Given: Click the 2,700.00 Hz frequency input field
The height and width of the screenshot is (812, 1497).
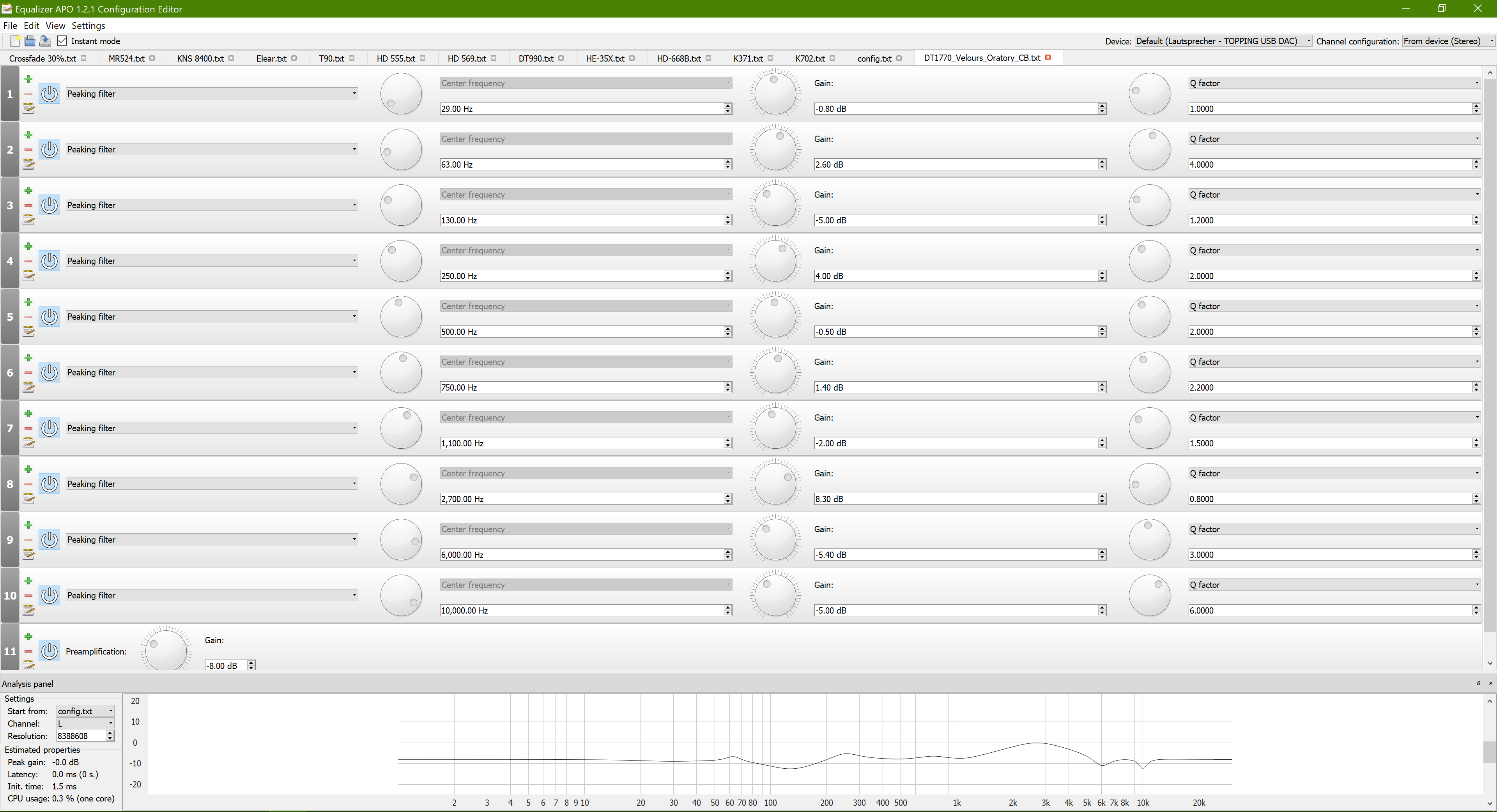Looking at the screenshot, I should coord(581,499).
